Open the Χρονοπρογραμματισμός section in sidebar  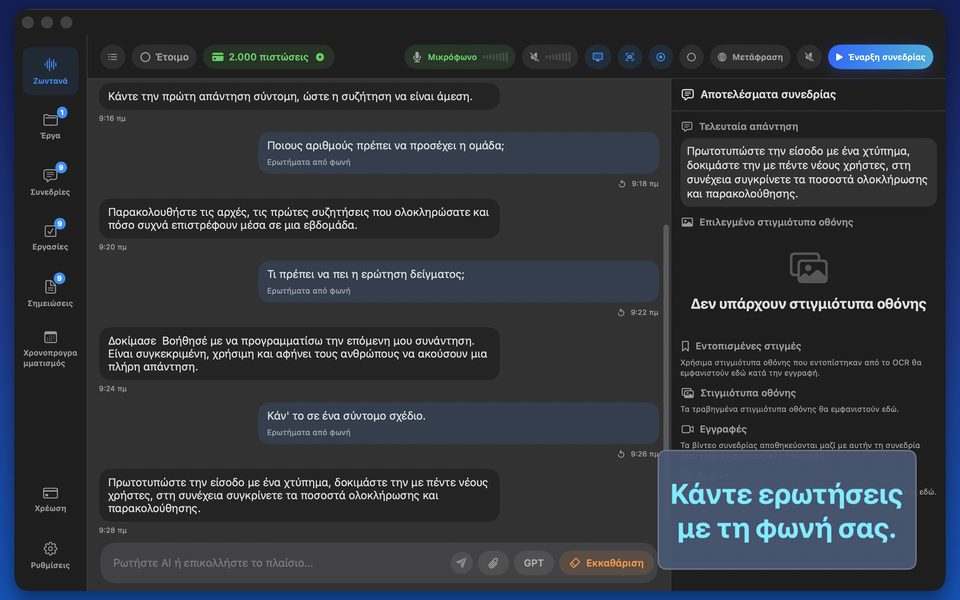pos(50,349)
